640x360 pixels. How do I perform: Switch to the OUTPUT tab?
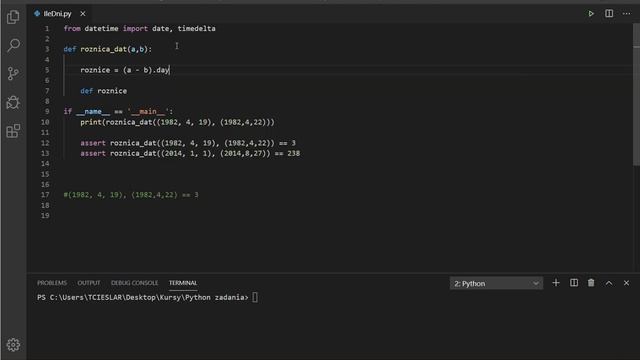click(x=89, y=283)
